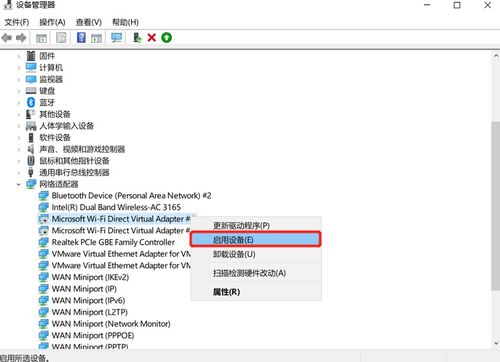This screenshot has height=362, width=500.
Task: Click the Forward arrow toolbar icon
Action: pos(21,38)
